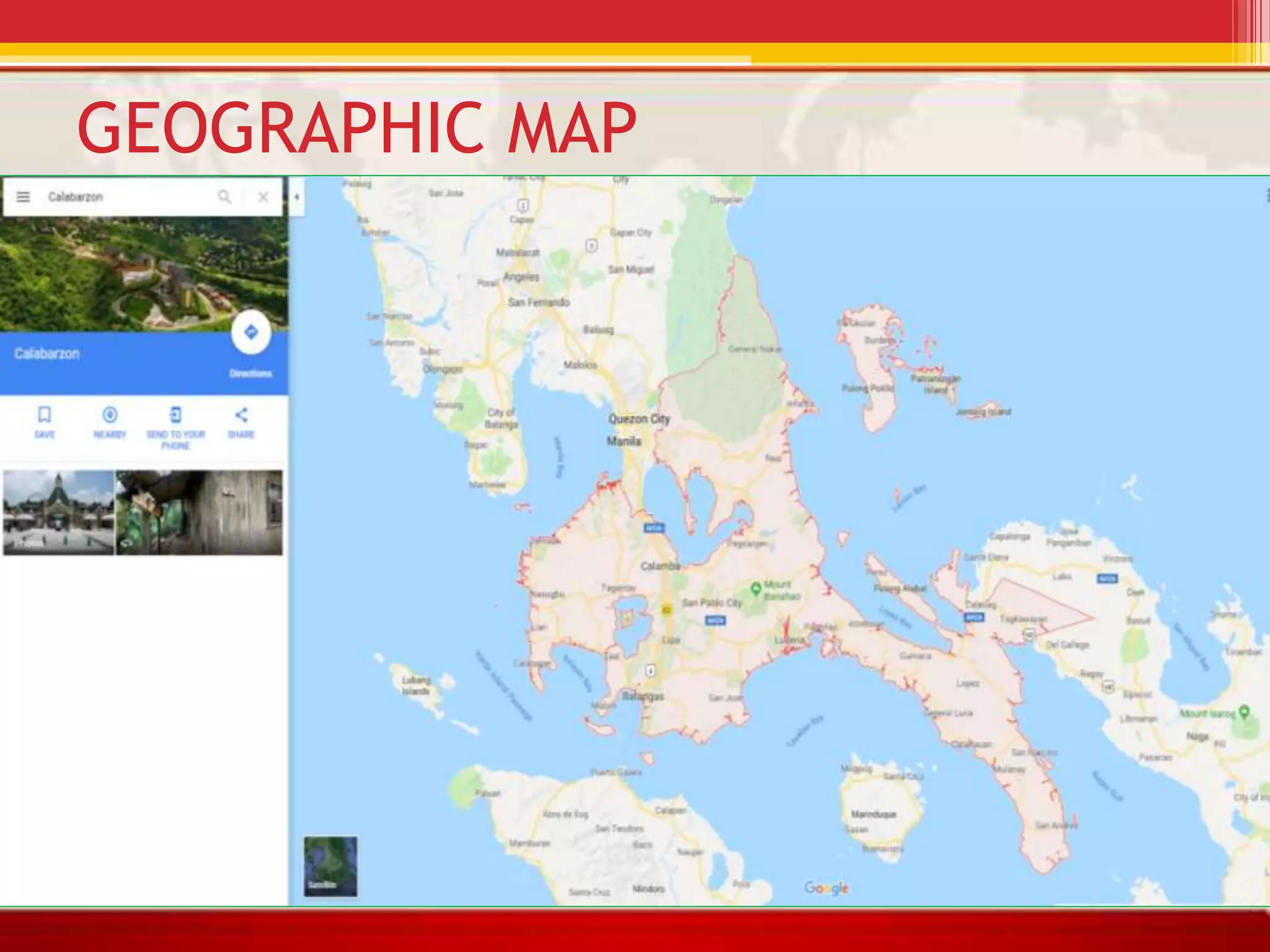Click the Mount Banahao green marker

756,588
